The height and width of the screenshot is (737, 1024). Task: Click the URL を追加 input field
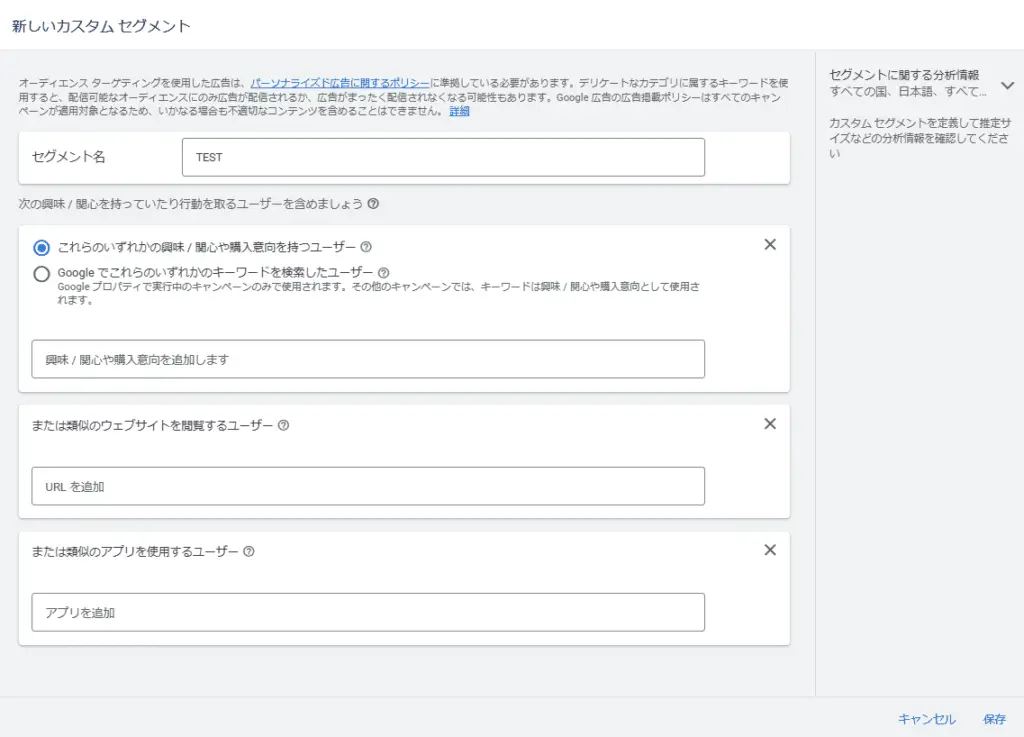point(367,485)
